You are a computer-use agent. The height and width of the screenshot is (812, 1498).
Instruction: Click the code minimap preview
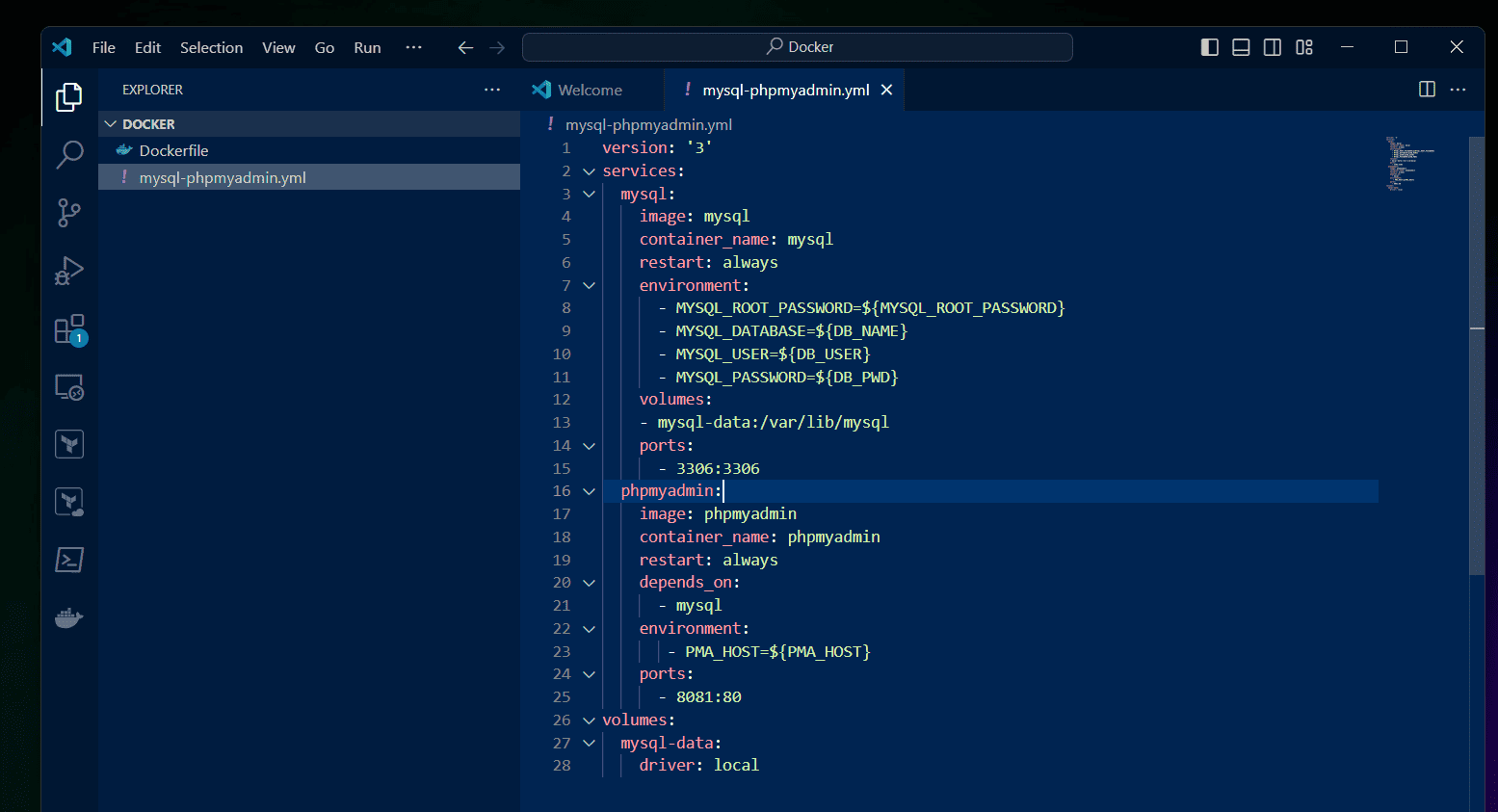tap(1411, 164)
